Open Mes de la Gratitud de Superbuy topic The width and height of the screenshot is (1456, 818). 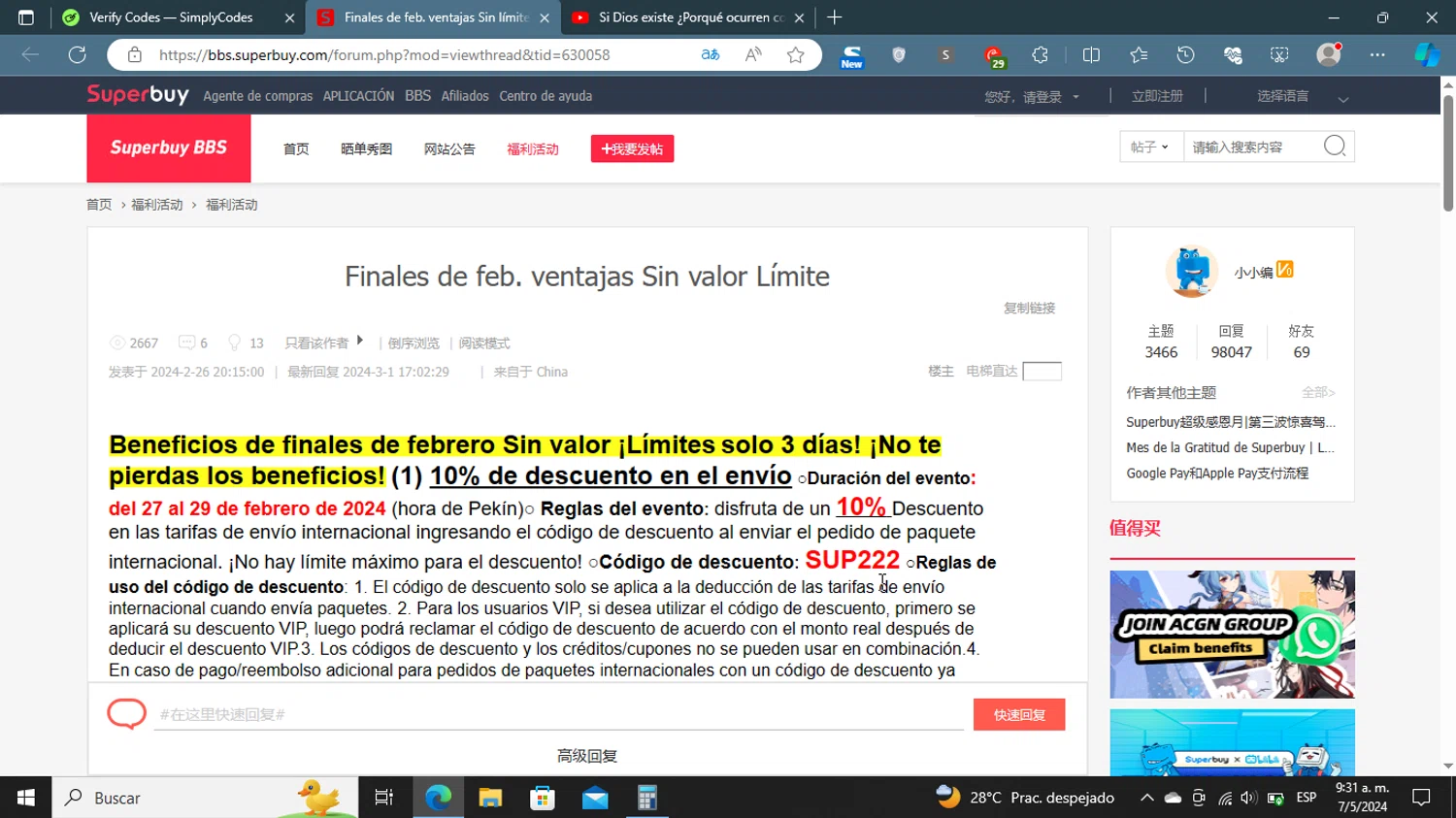point(1230,447)
